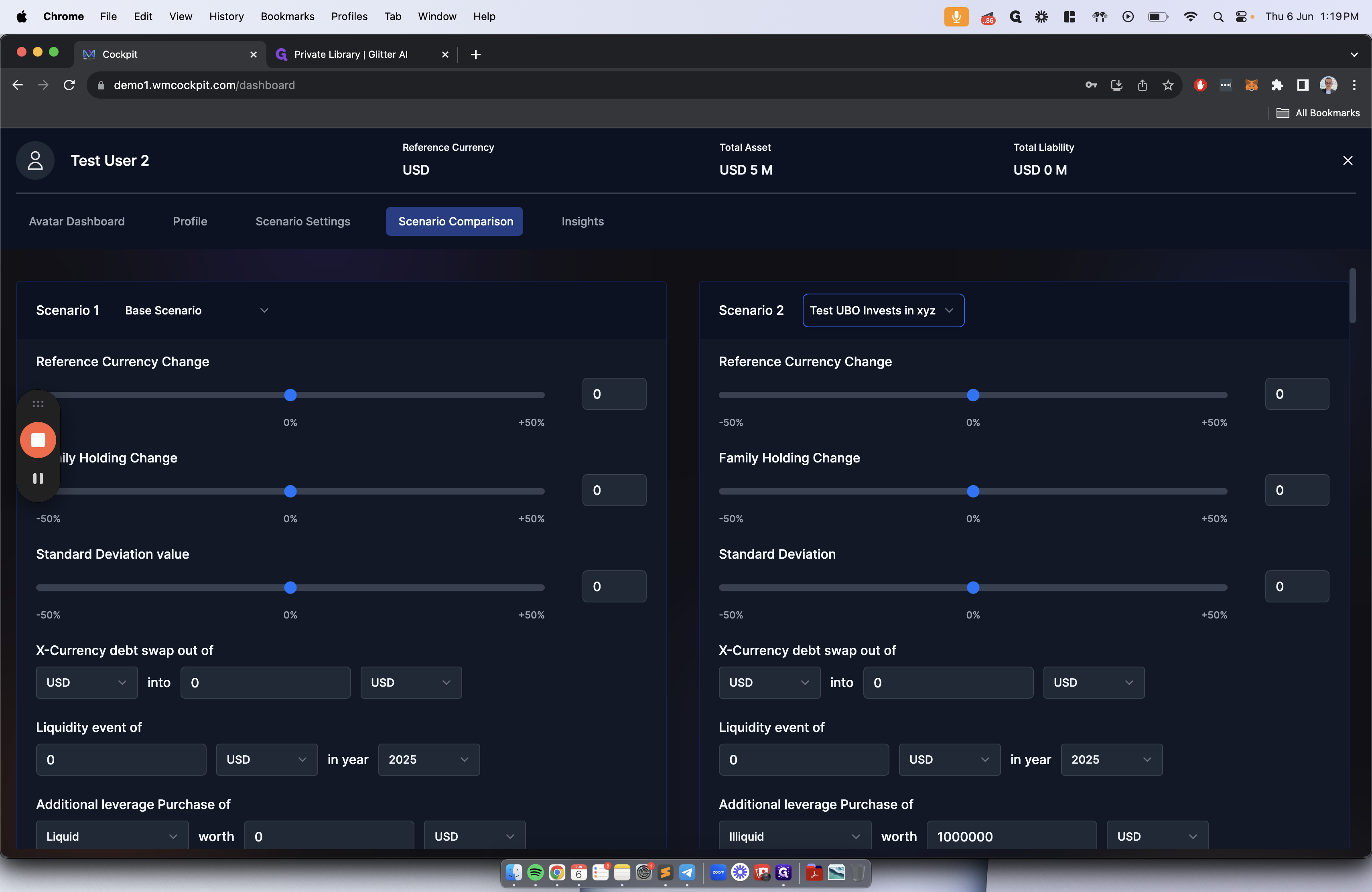Click Scenario 2 leverage worth 1000000 field
The image size is (1372, 892).
click(x=1012, y=835)
